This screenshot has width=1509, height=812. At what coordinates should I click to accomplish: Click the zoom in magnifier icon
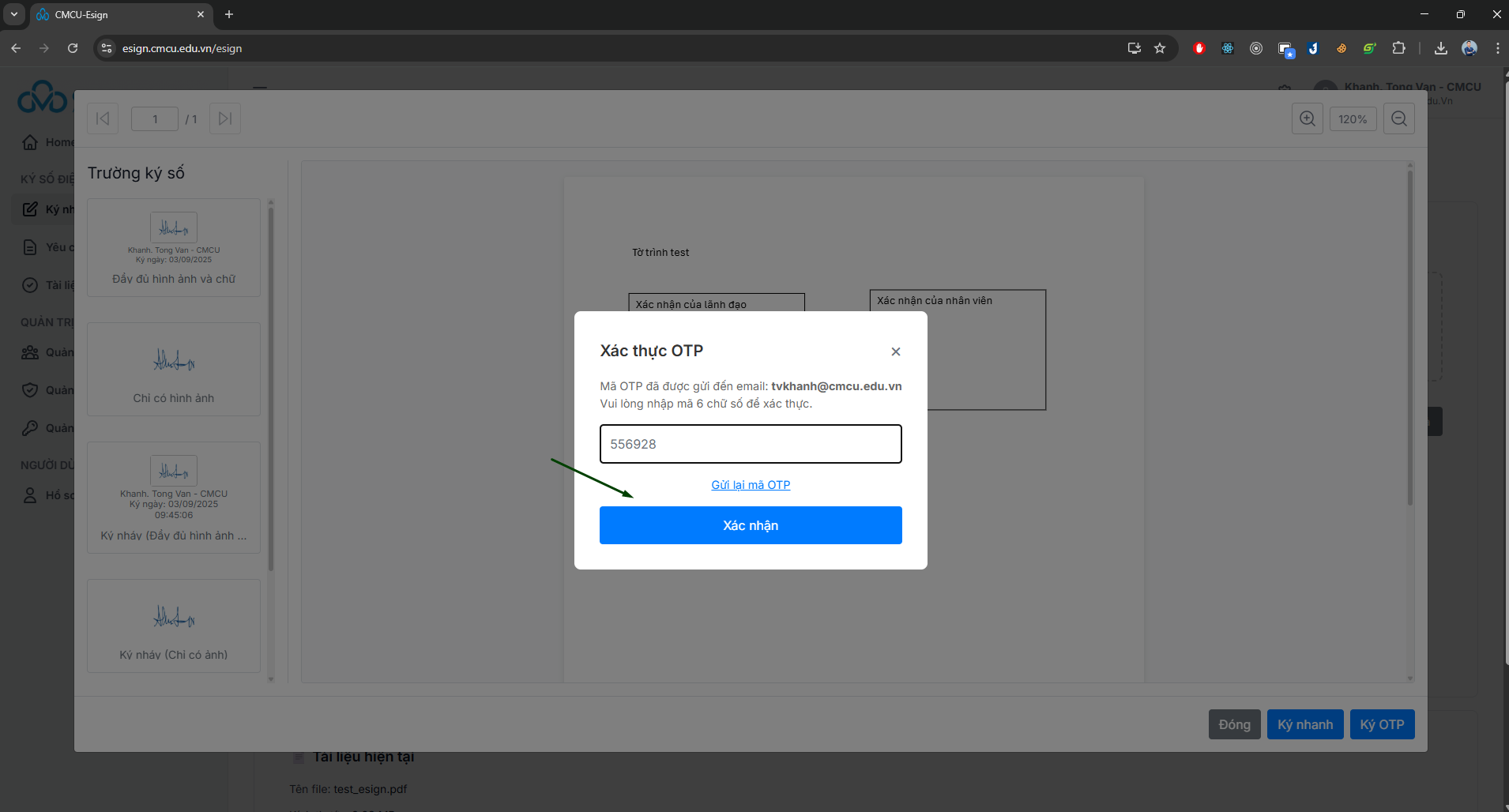(1307, 119)
